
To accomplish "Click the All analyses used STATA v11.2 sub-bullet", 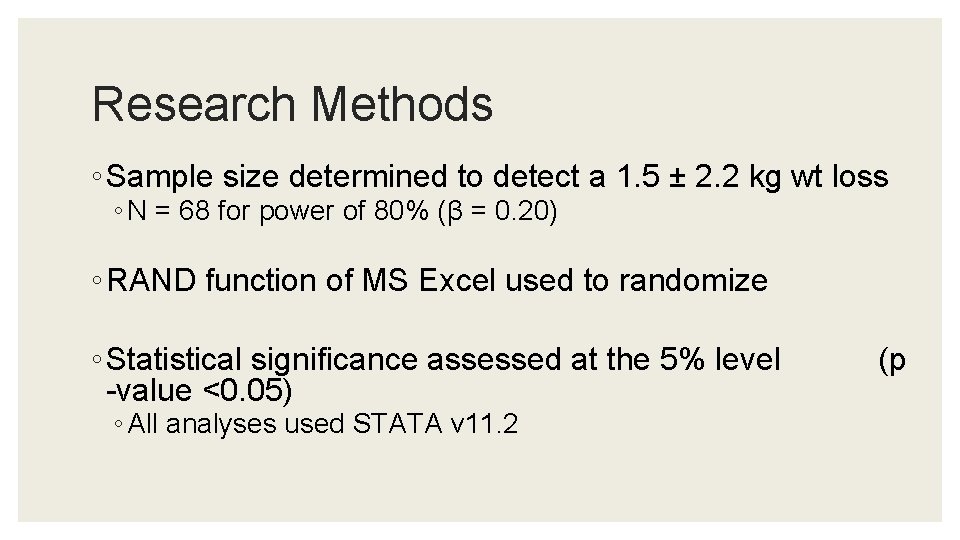I will 323,424.
